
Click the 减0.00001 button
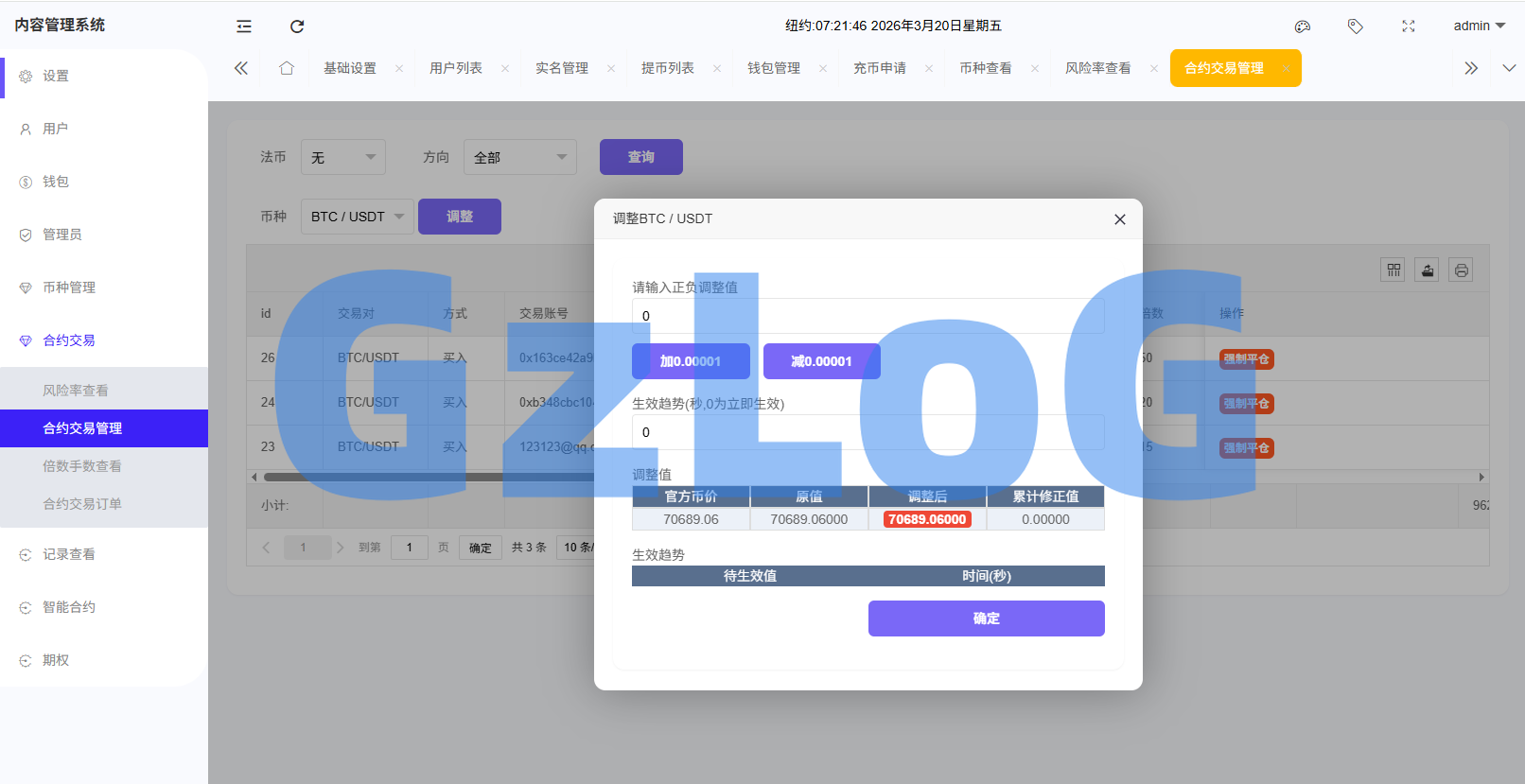click(821, 361)
